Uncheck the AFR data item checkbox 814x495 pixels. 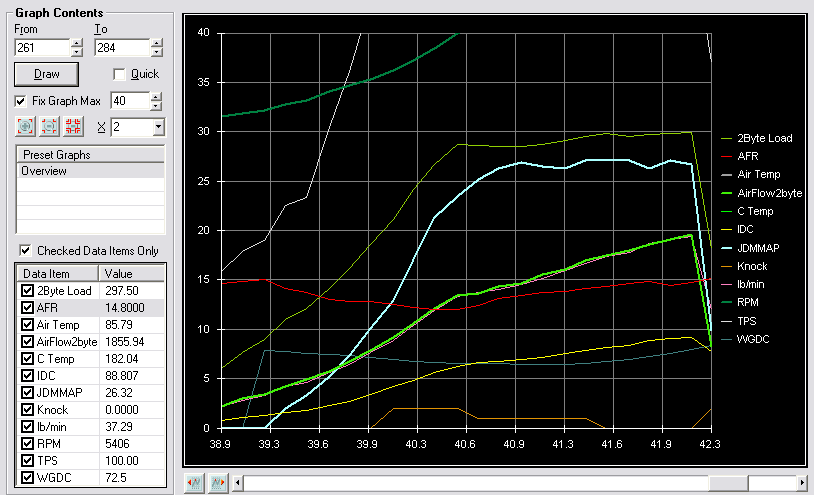pyautogui.click(x=28, y=308)
